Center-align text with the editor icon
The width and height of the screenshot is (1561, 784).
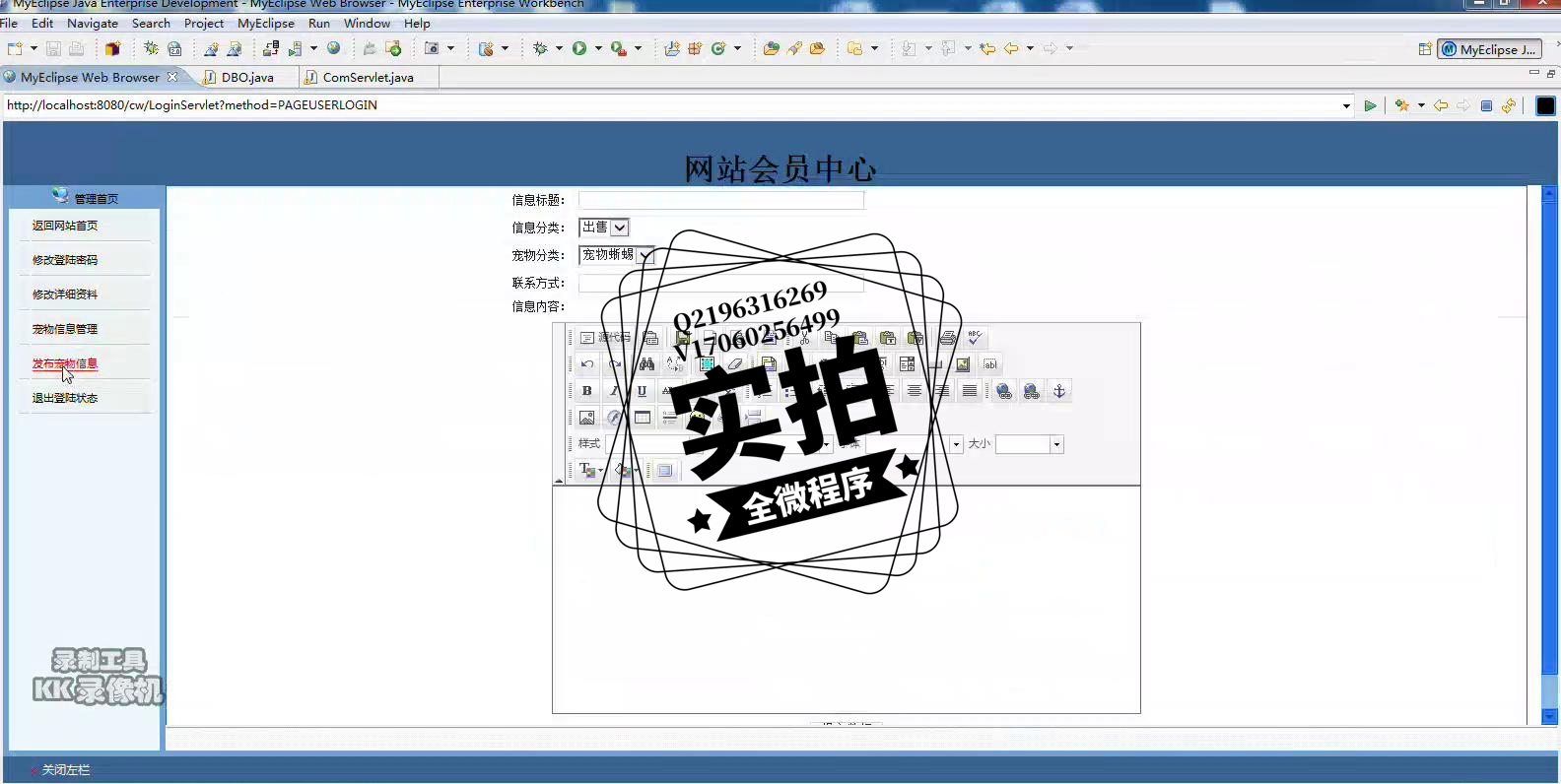pyautogui.click(x=915, y=391)
